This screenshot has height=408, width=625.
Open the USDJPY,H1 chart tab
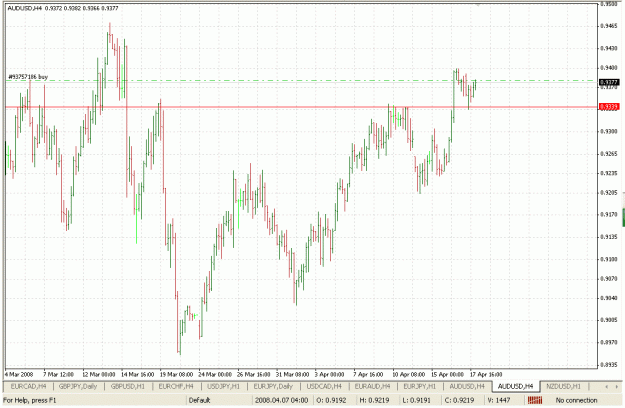[x=224, y=386]
